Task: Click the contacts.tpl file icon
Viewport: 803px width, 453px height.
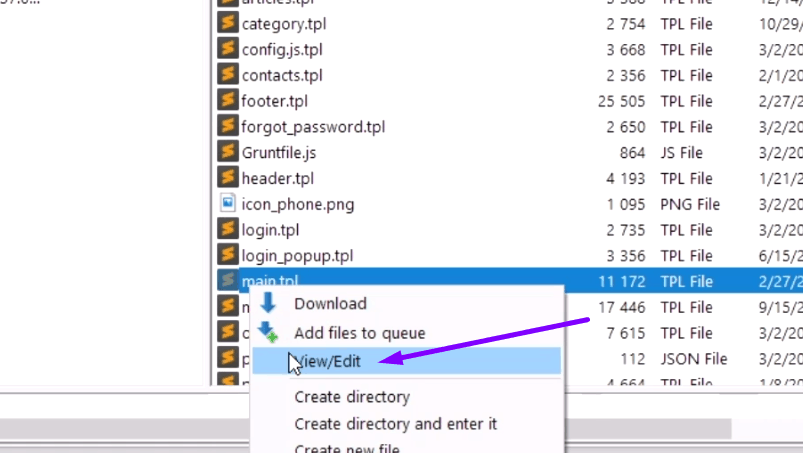Action: (228, 74)
